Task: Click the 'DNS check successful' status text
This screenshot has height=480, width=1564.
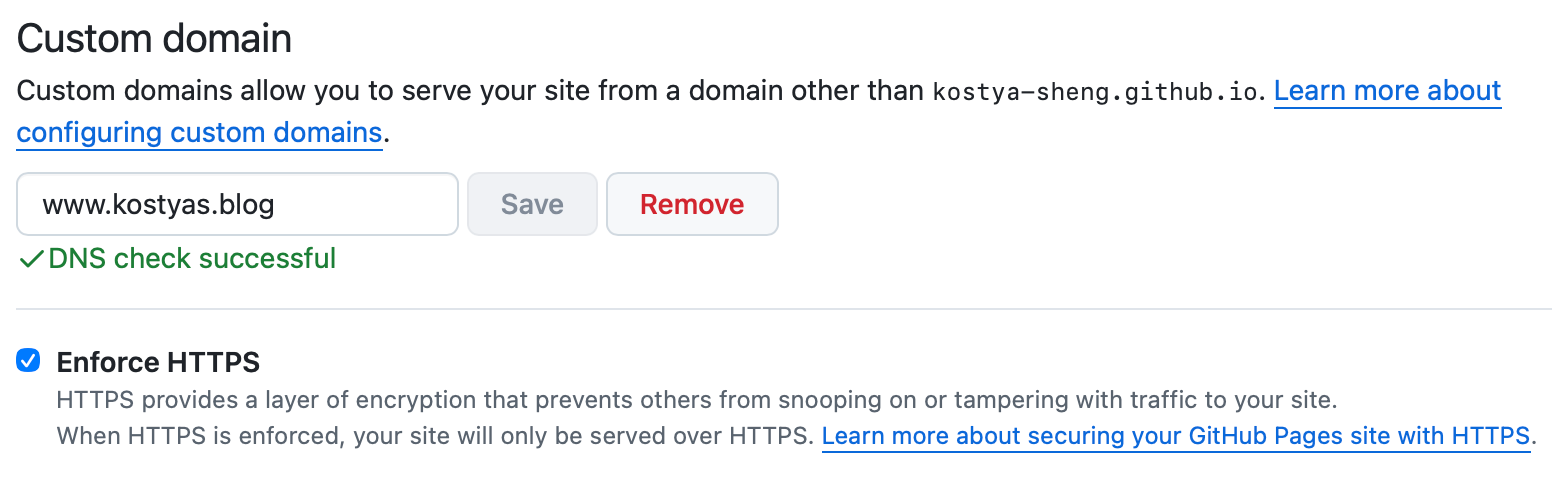Action: click(192, 259)
